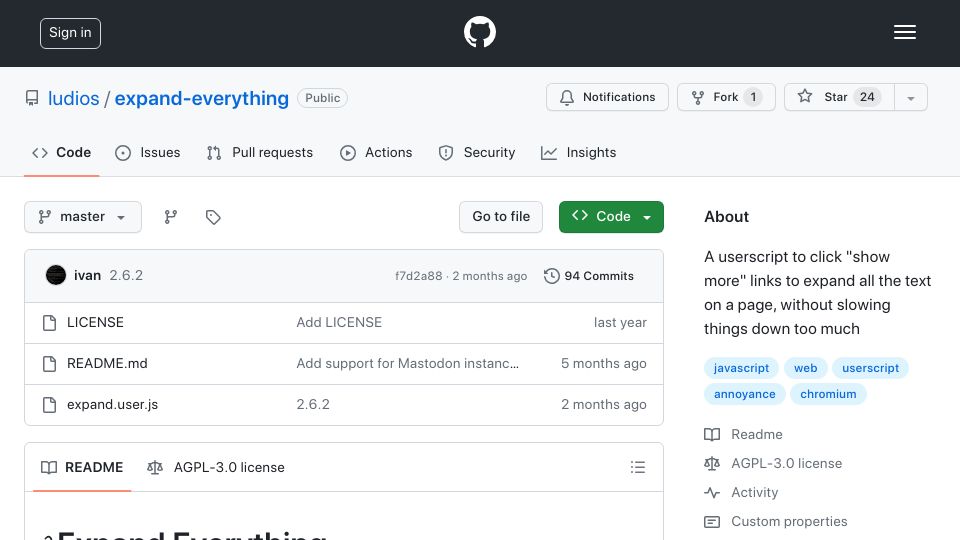This screenshot has width=960, height=540.
Task: Open the Insights tab
Action: coord(579,152)
